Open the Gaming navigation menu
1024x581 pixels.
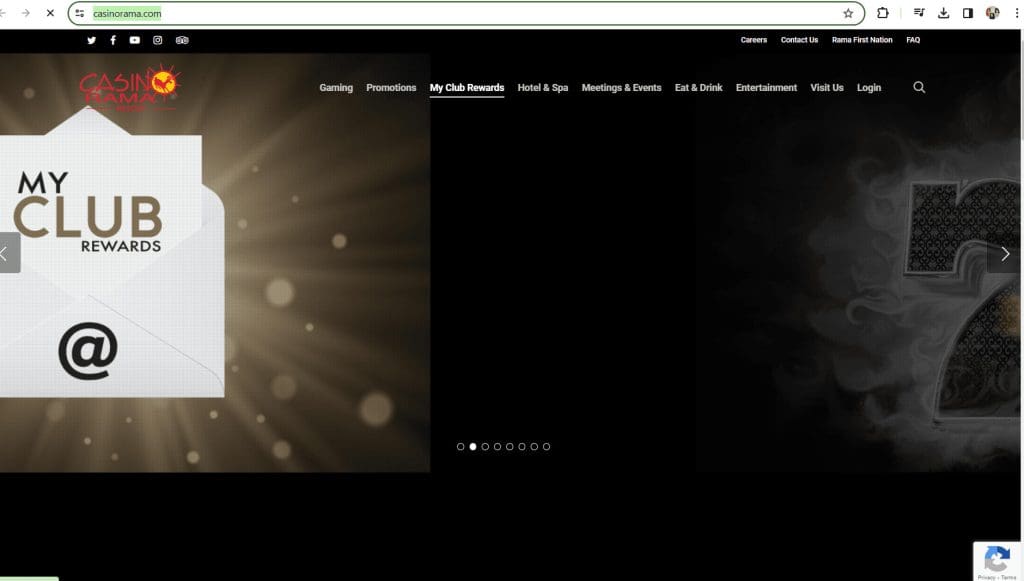click(x=336, y=88)
